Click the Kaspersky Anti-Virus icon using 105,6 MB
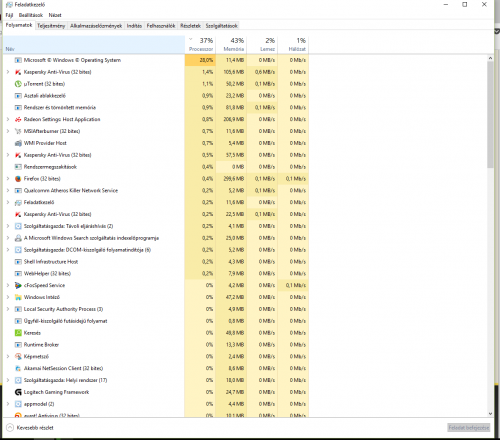 [x=18, y=72]
